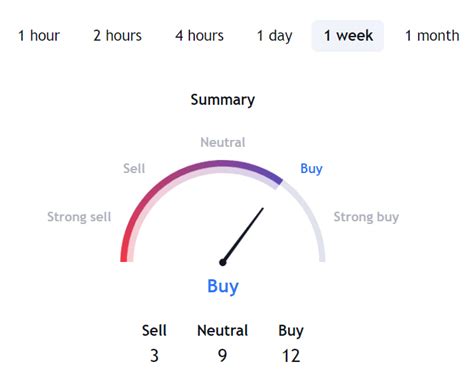Click the large blue Buy rating text

[x=223, y=286]
